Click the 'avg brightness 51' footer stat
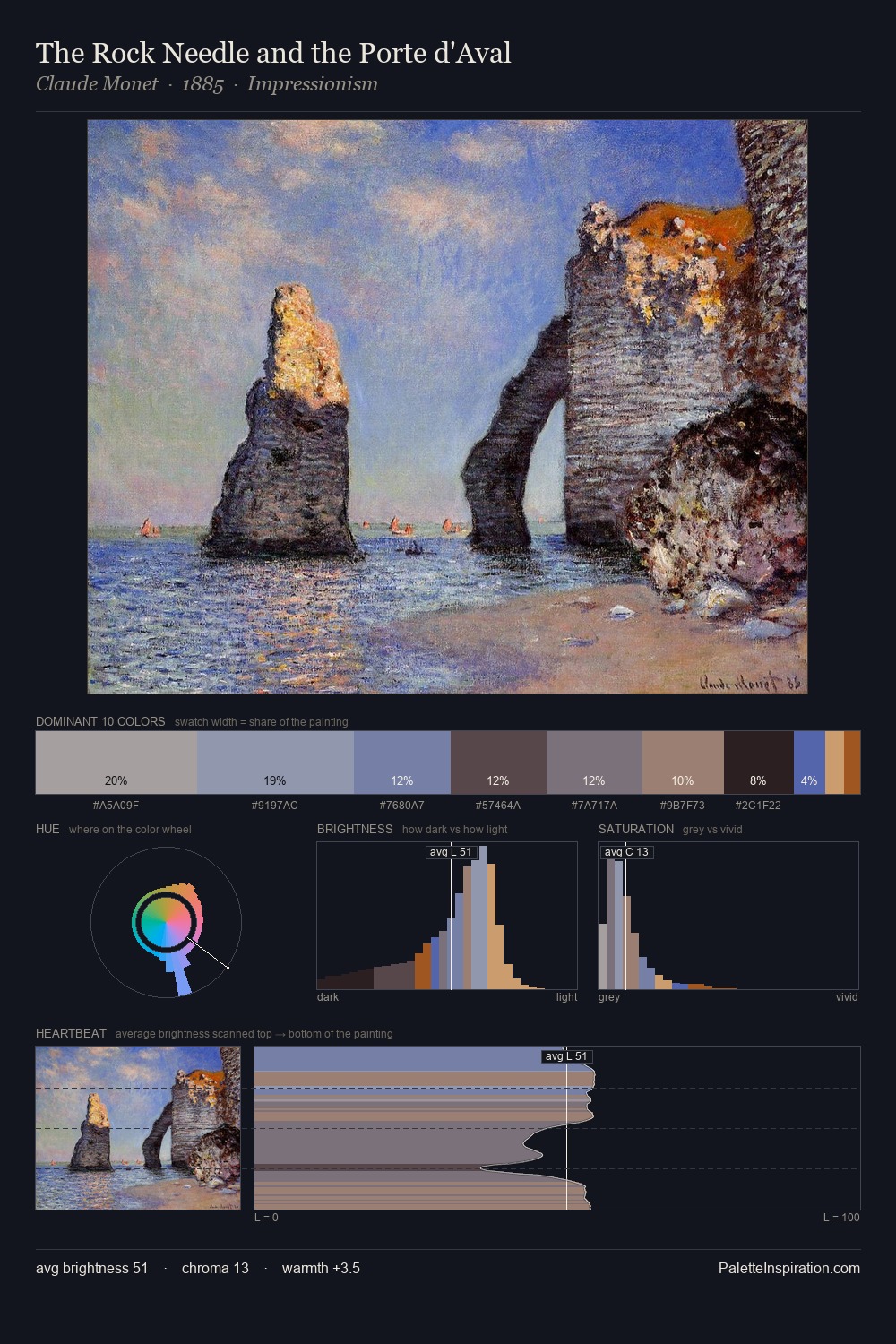The image size is (896, 1344). 91,1268
